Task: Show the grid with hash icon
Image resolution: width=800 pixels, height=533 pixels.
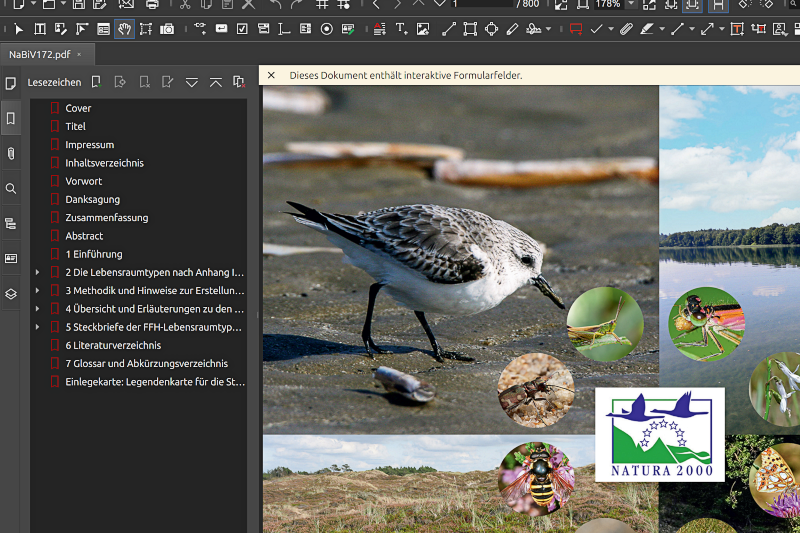Action: click(321, 5)
